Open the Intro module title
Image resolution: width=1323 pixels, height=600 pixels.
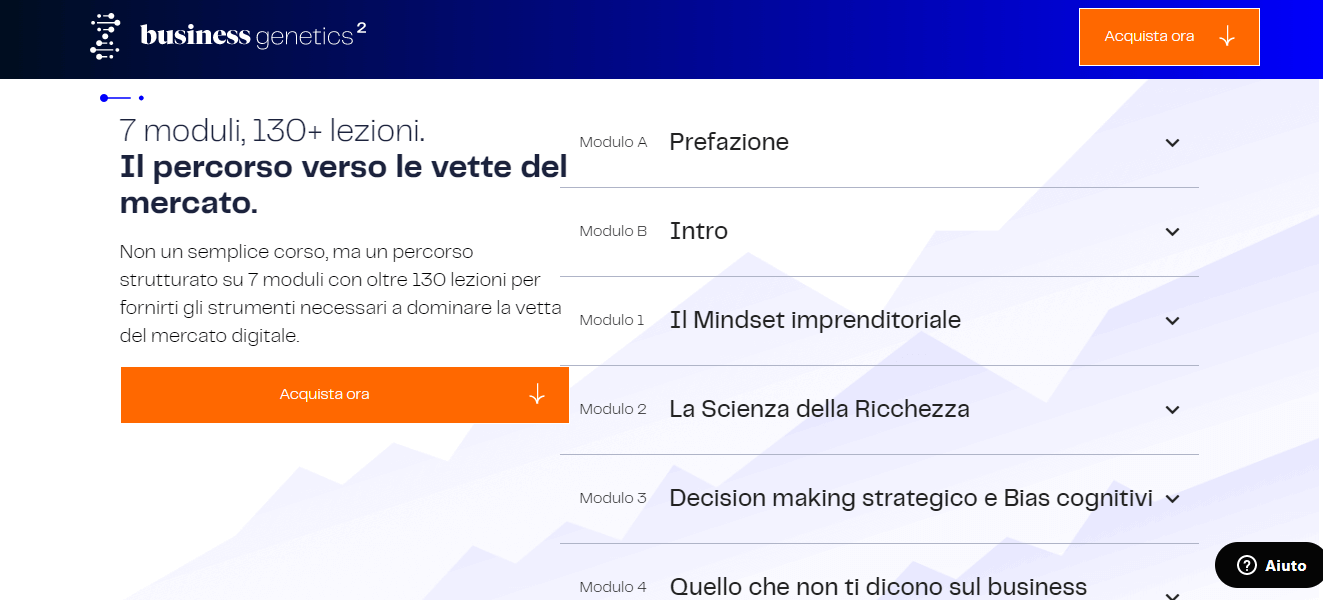pyautogui.click(x=698, y=231)
